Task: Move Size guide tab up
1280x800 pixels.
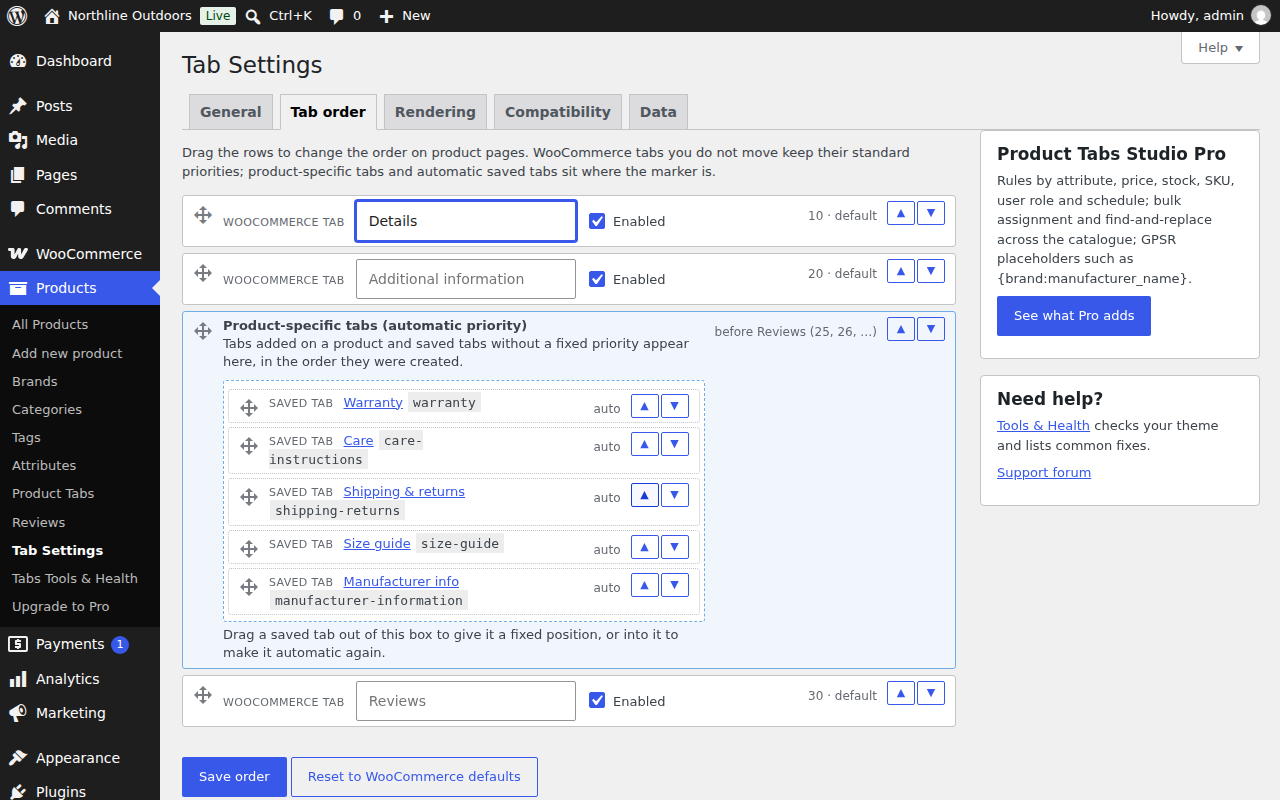Action: pos(645,547)
